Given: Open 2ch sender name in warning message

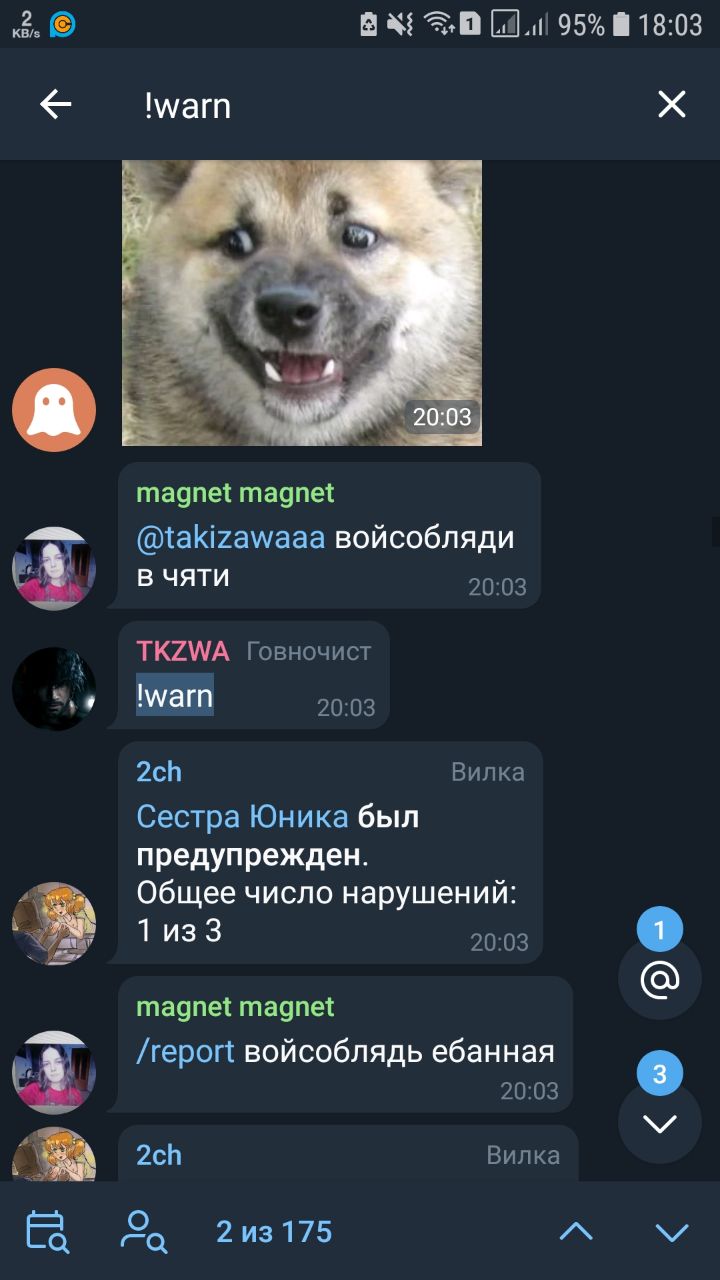Looking at the screenshot, I should pyautogui.click(x=159, y=771).
